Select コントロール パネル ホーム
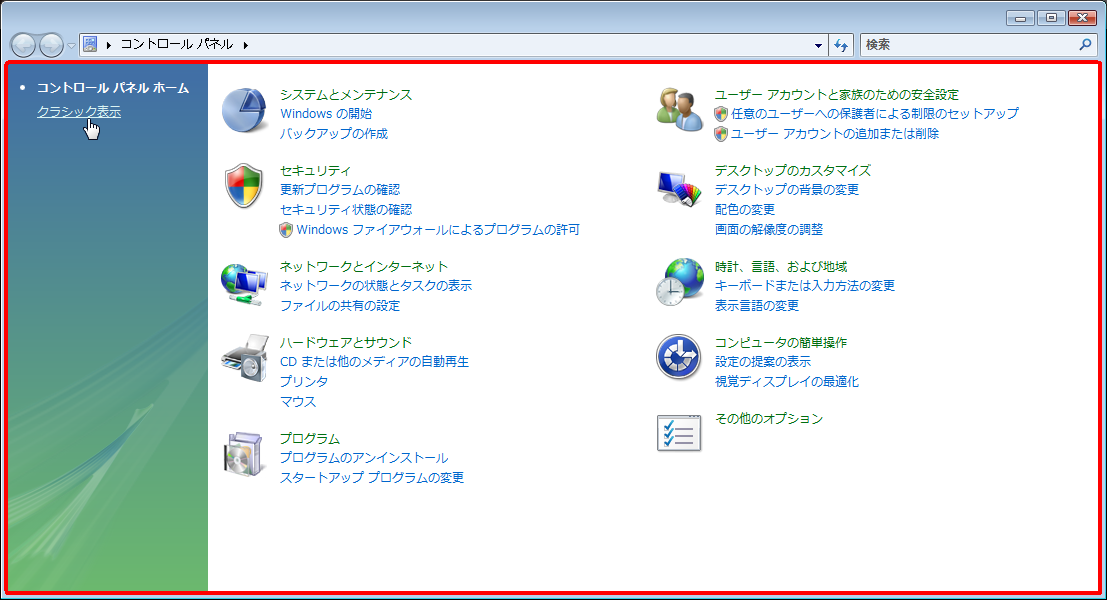Image resolution: width=1107 pixels, height=600 pixels. point(113,88)
